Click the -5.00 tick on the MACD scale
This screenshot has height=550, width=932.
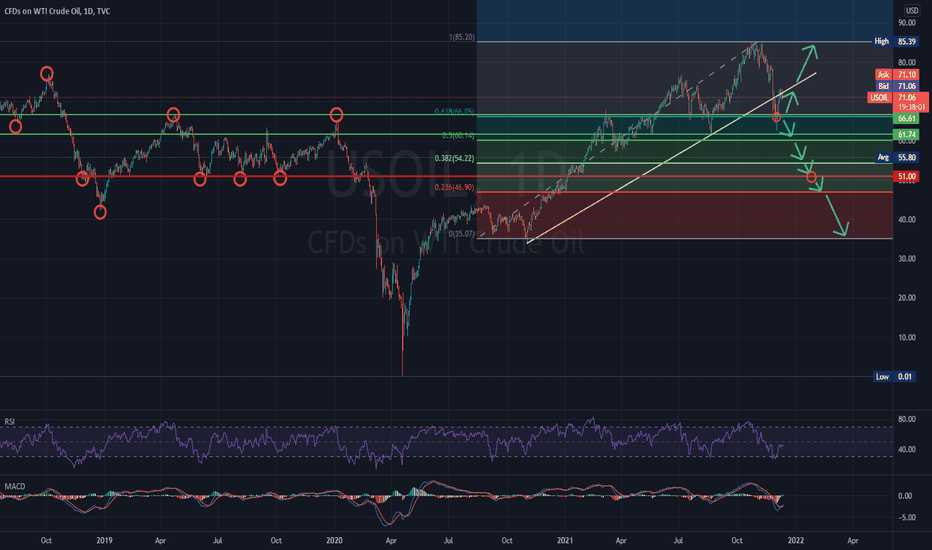906,517
